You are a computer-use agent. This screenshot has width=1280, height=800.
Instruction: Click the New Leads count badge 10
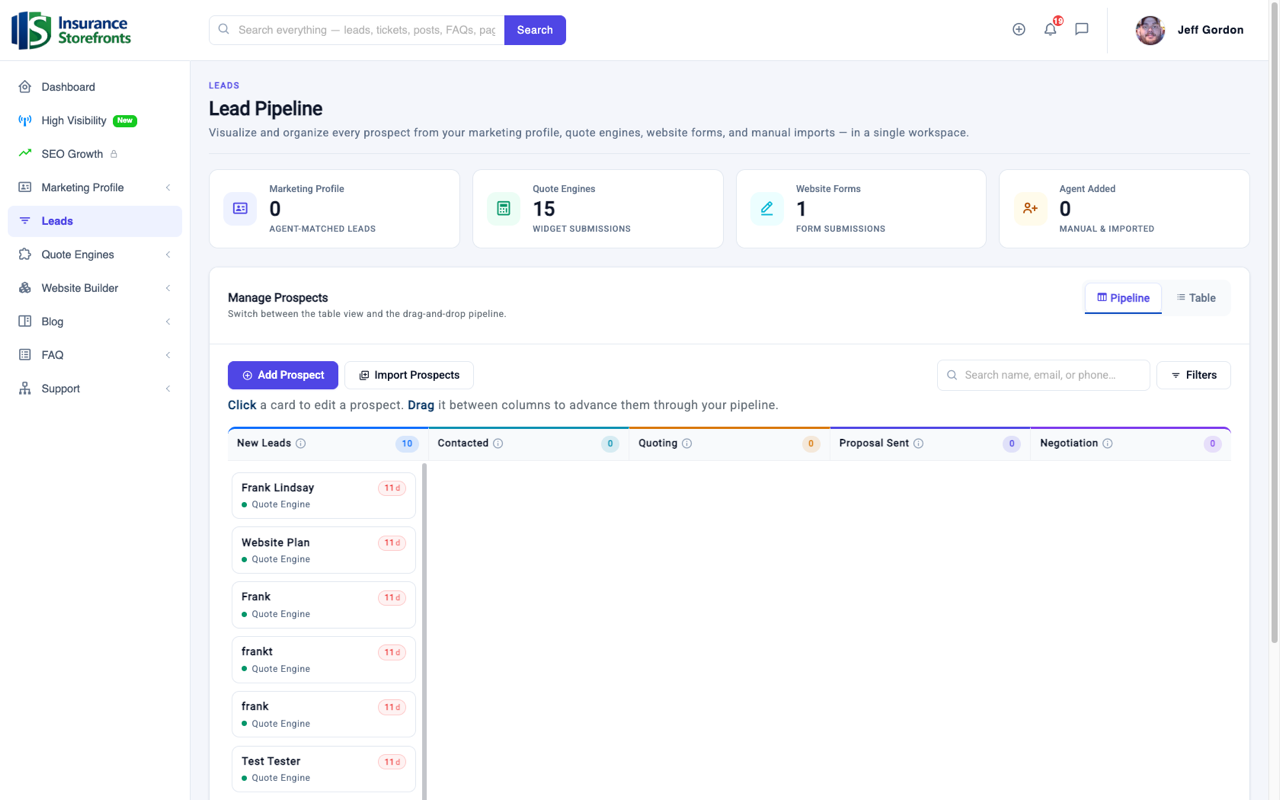coord(407,444)
